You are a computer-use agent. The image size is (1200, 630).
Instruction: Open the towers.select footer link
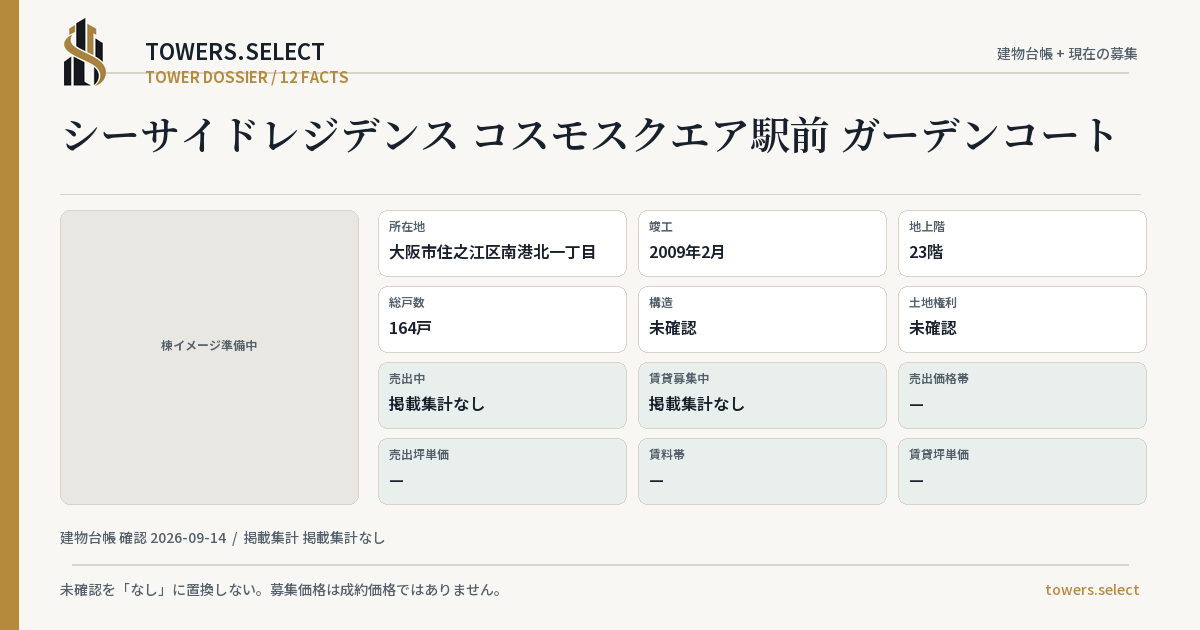[1092, 589]
